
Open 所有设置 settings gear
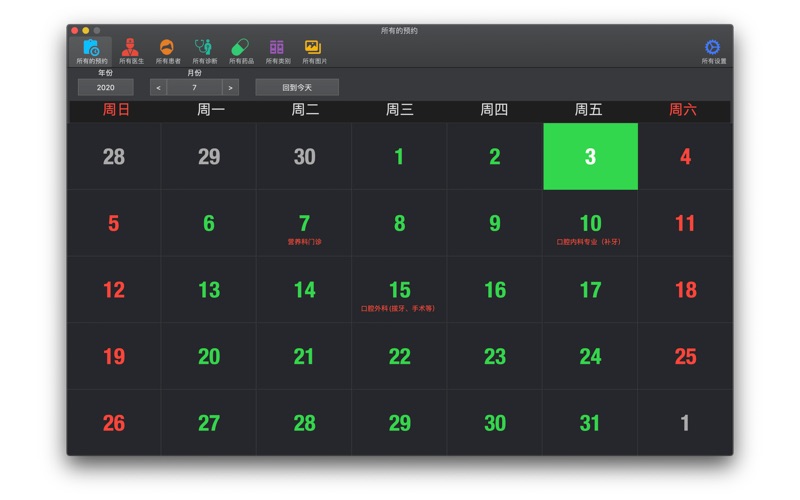tap(713, 51)
